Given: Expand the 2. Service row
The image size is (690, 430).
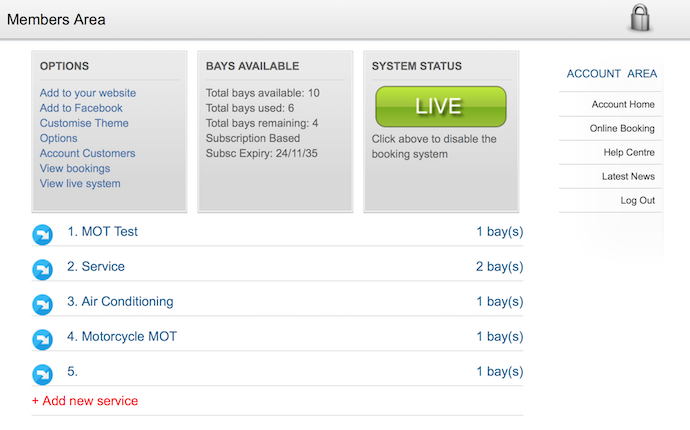Looking at the screenshot, I should (x=96, y=267).
